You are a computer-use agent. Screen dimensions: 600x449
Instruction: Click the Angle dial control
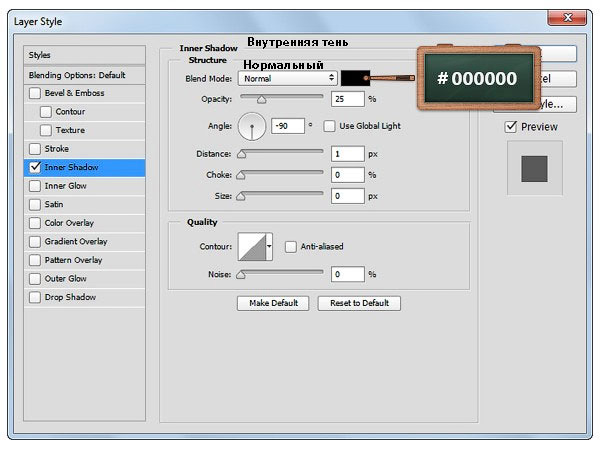click(252, 126)
